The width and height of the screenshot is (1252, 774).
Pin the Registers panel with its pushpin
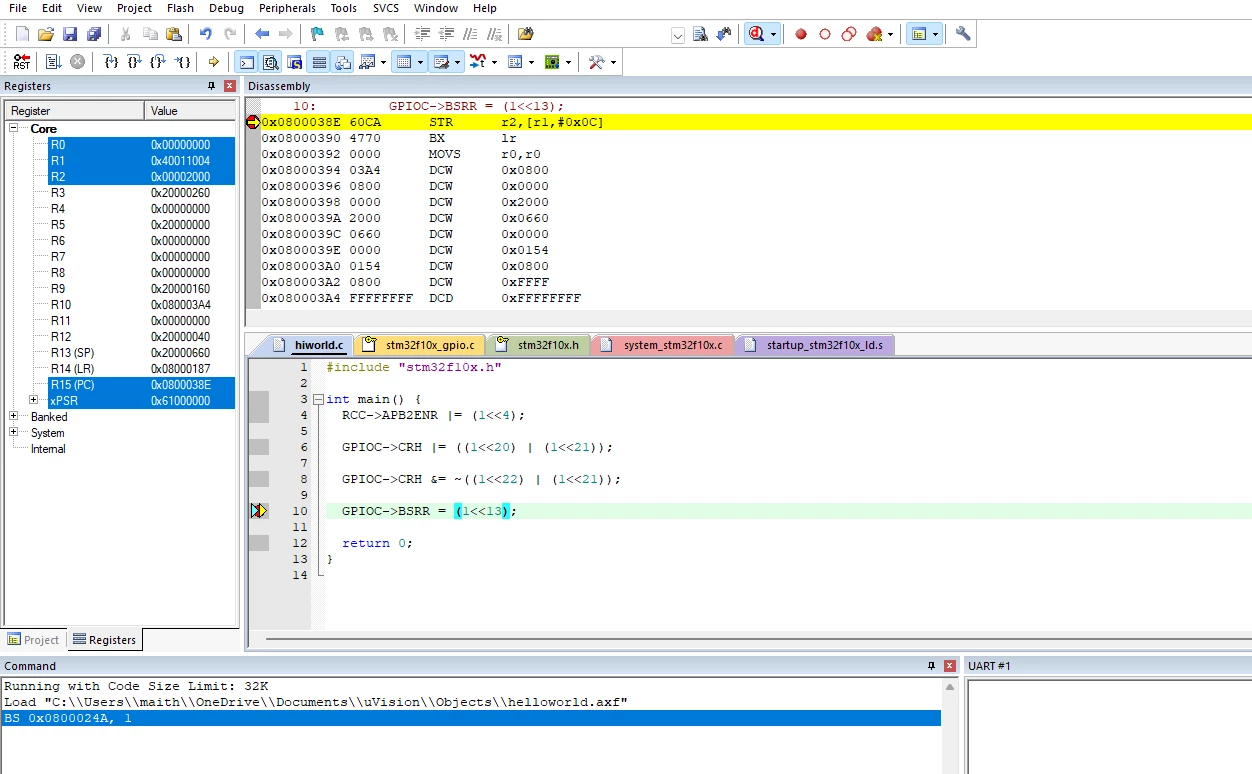211,86
